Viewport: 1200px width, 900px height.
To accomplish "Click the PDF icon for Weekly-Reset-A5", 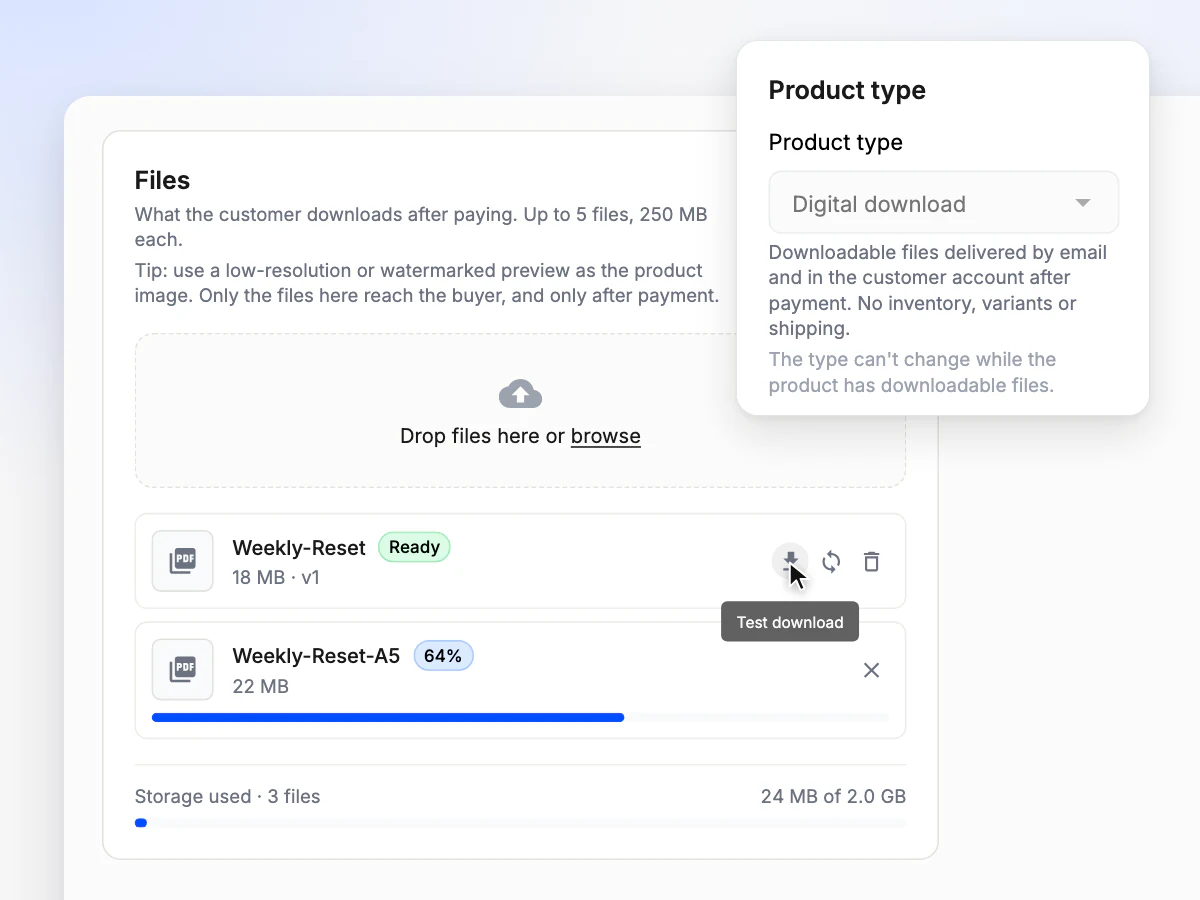I will click(x=182, y=669).
